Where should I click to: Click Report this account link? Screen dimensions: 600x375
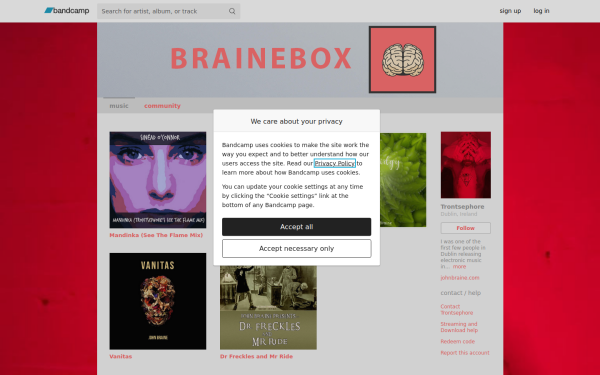point(465,353)
